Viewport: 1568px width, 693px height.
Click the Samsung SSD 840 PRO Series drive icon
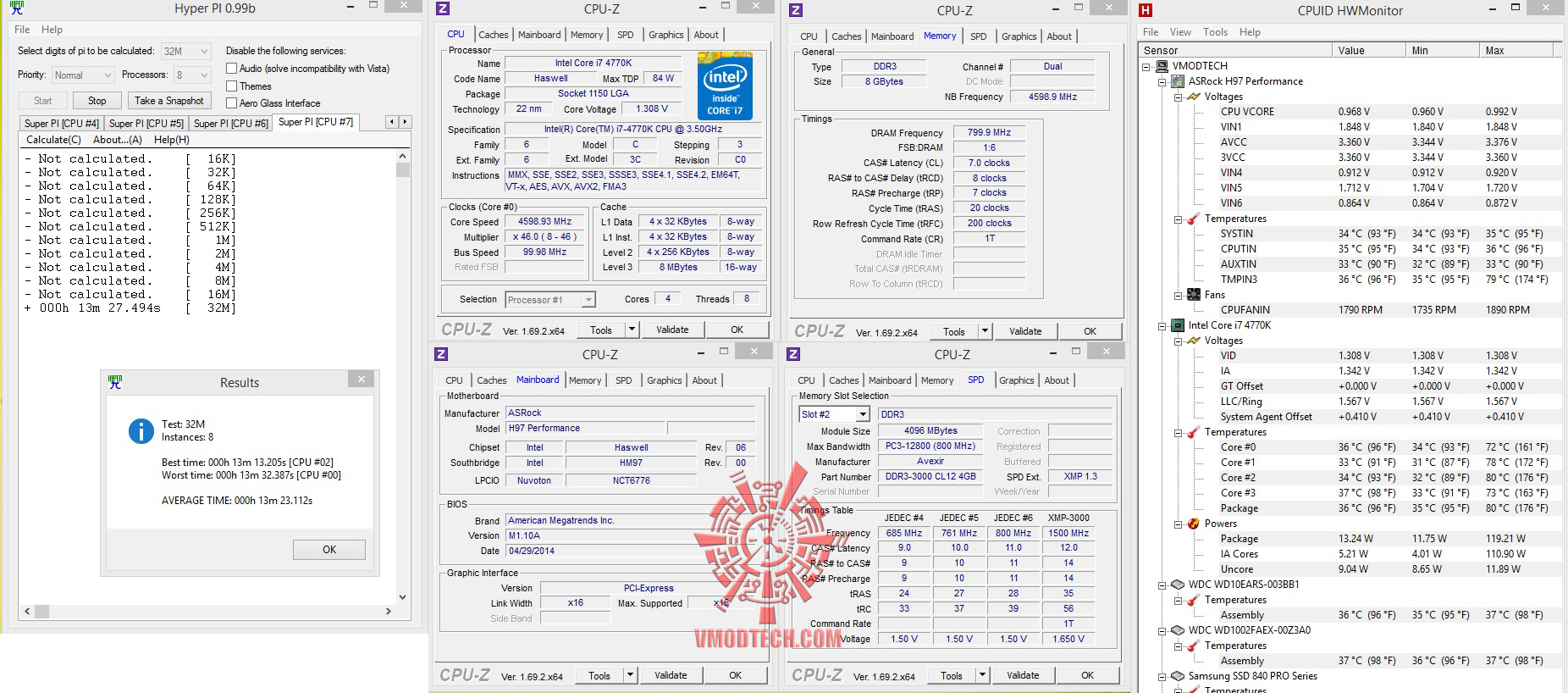[1178, 676]
